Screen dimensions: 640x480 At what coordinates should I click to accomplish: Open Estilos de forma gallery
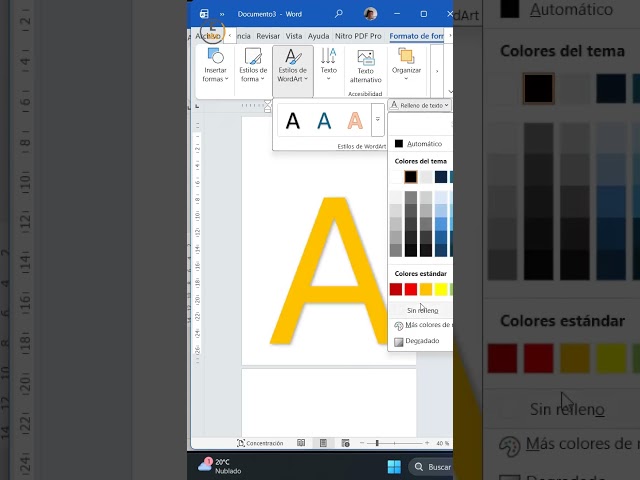tap(253, 66)
